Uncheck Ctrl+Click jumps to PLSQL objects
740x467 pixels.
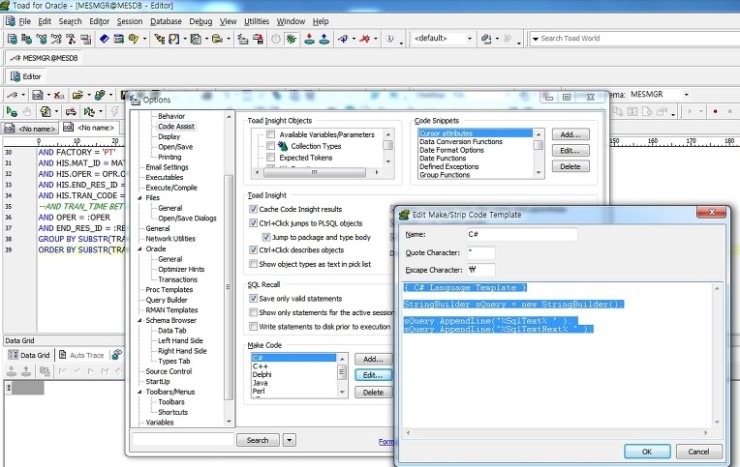pyautogui.click(x=253, y=223)
